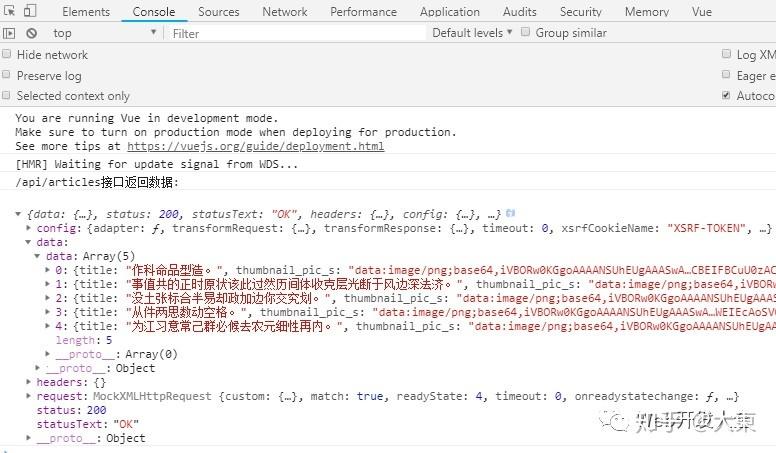Check the Preserve log option
This screenshot has height=453, width=776.
[x=8, y=75]
